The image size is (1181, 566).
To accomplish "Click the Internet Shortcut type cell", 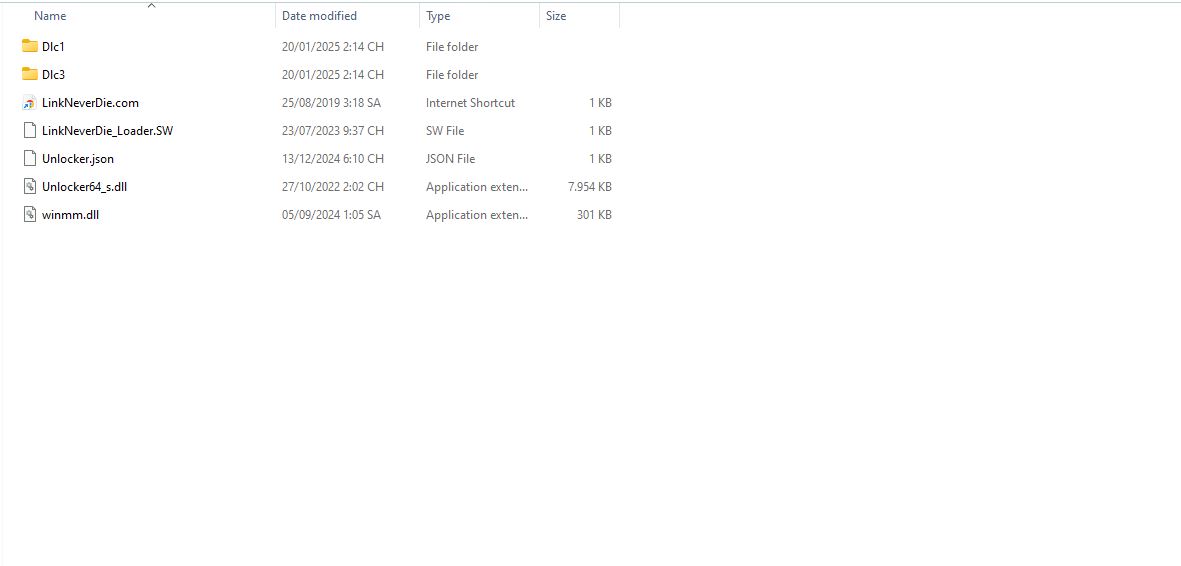I will click(471, 102).
